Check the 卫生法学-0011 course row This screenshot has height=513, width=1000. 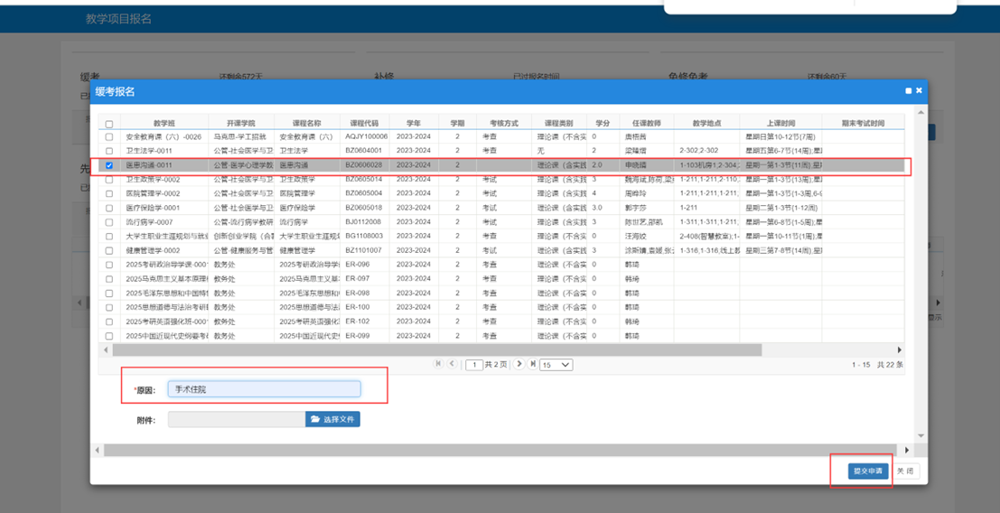tap(109, 150)
